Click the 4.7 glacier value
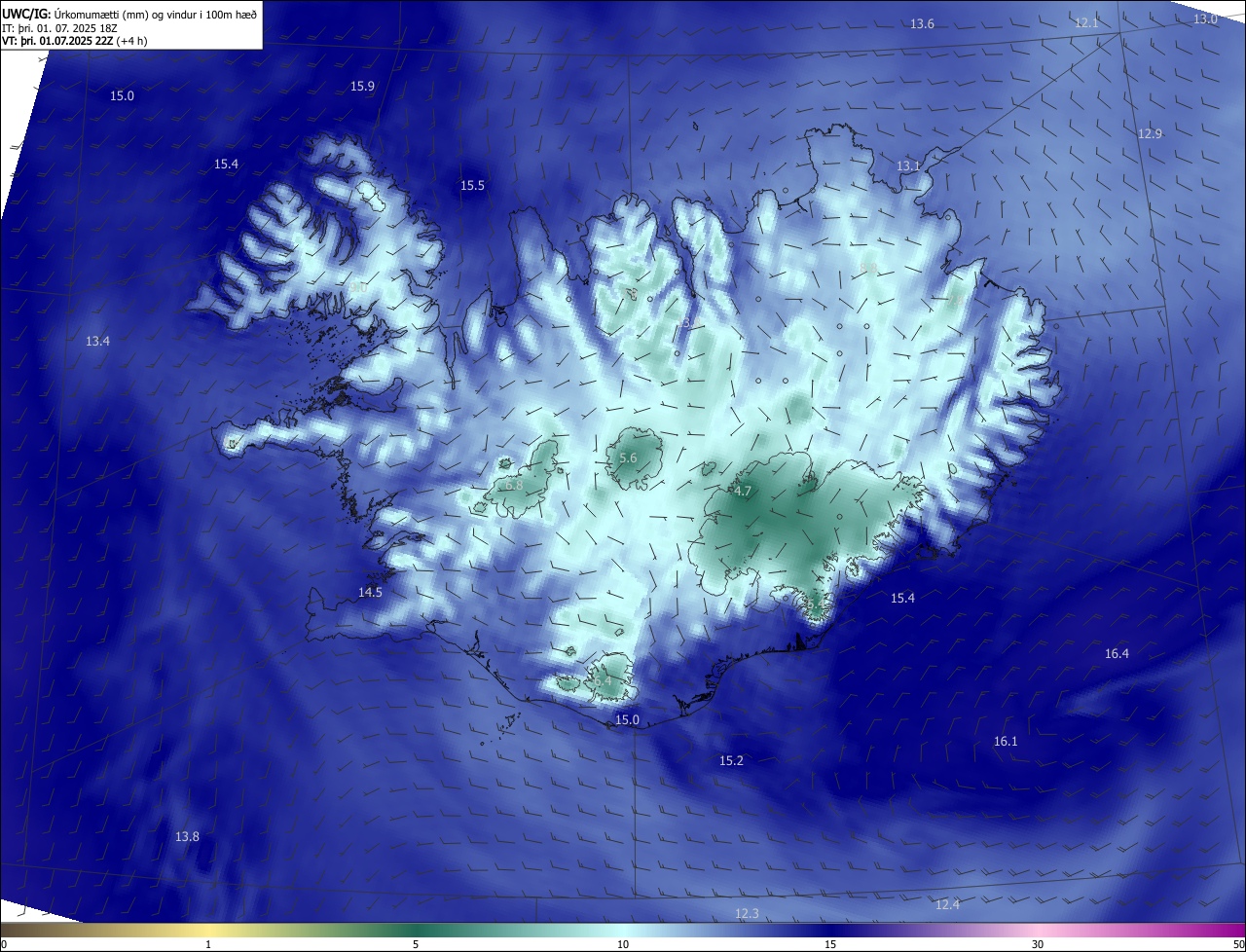 [x=743, y=492]
